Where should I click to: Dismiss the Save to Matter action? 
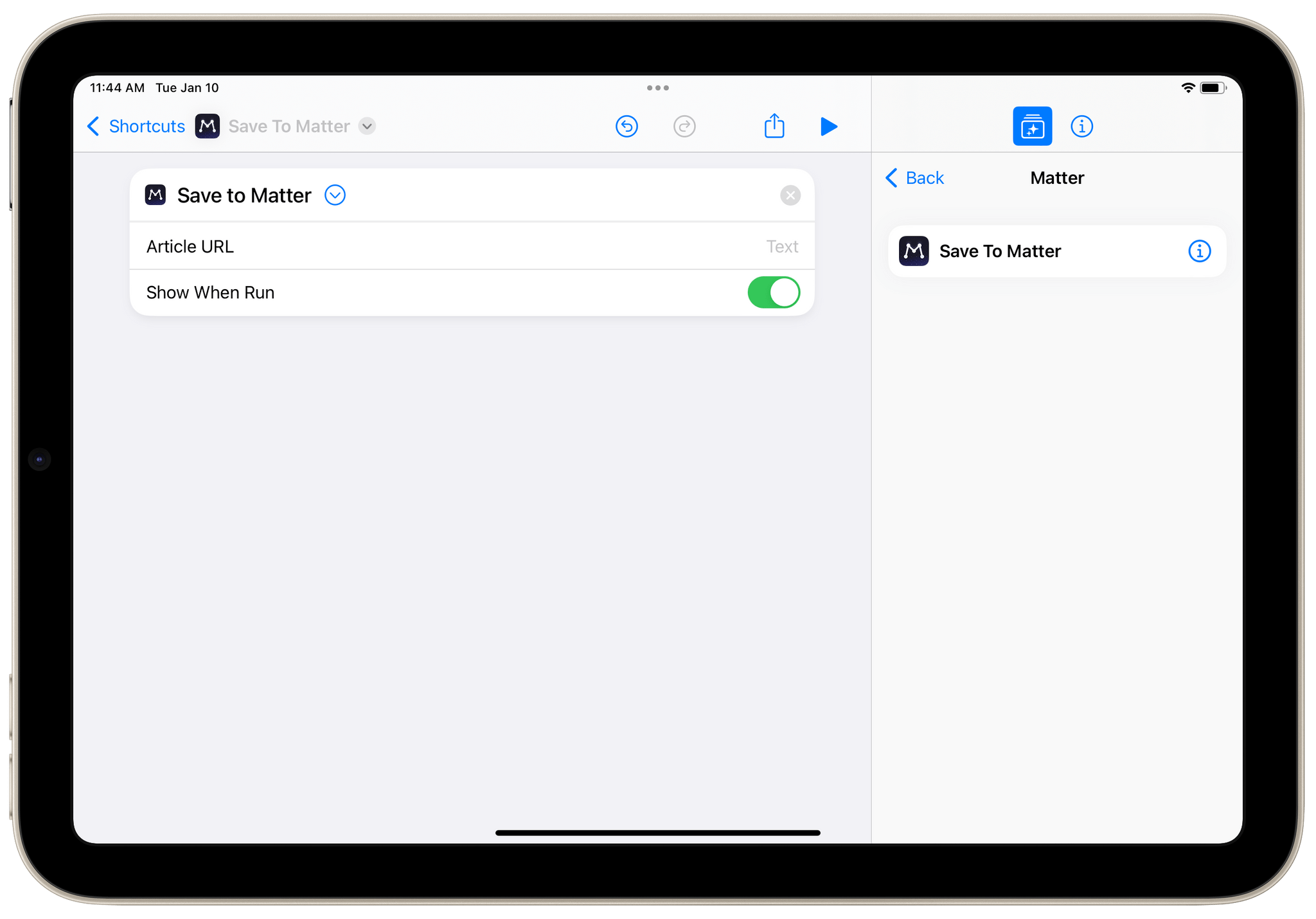coord(790,195)
